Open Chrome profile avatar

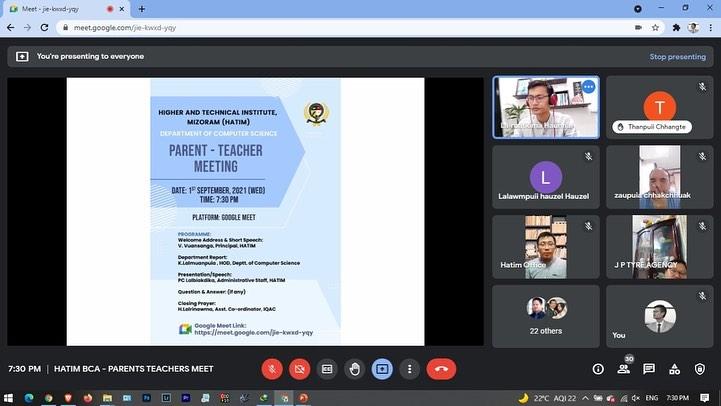[x=693, y=28]
